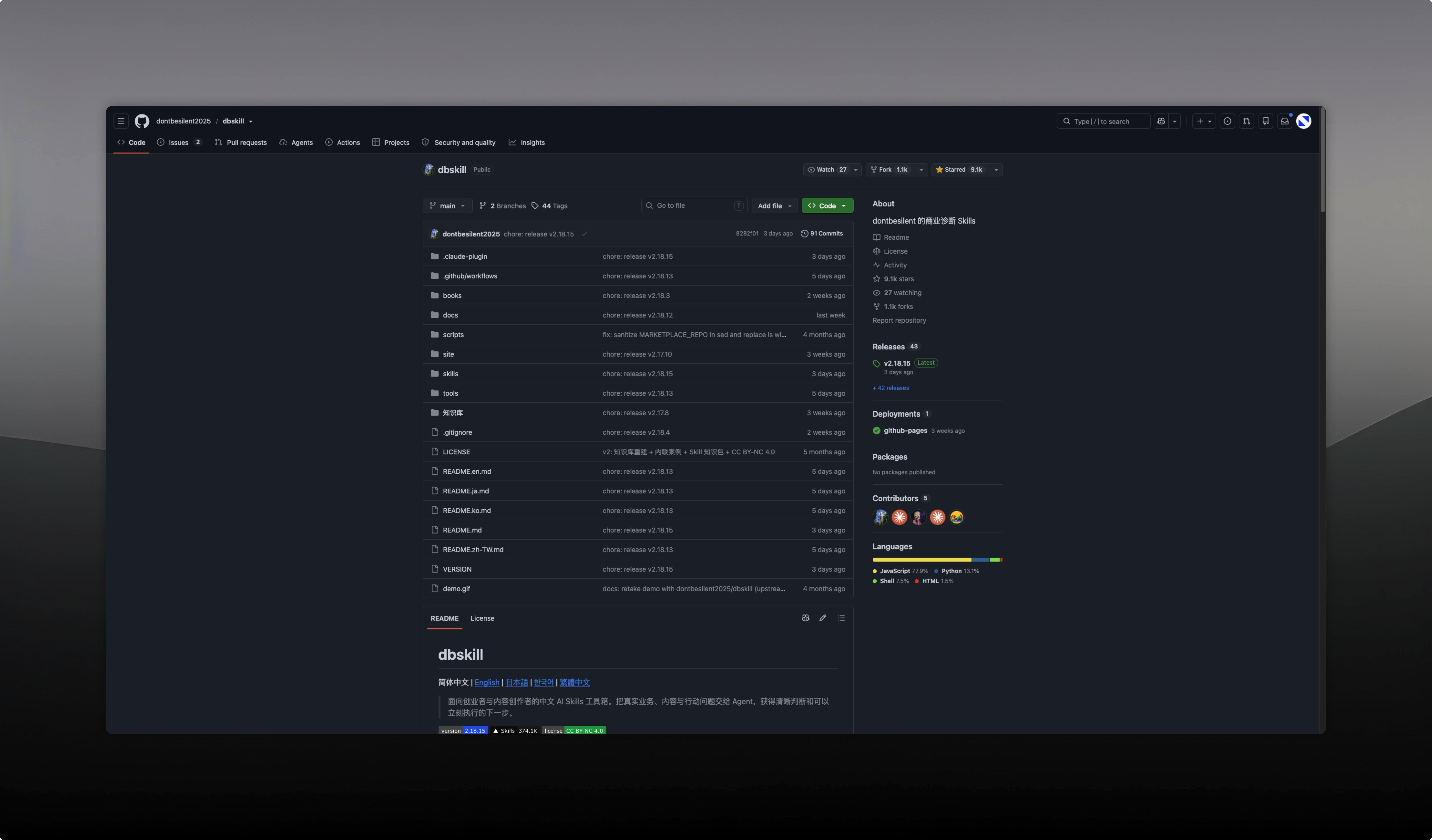1432x840 pixels.
Task: Open the 91 Commits history link
Action: point(822,234)
